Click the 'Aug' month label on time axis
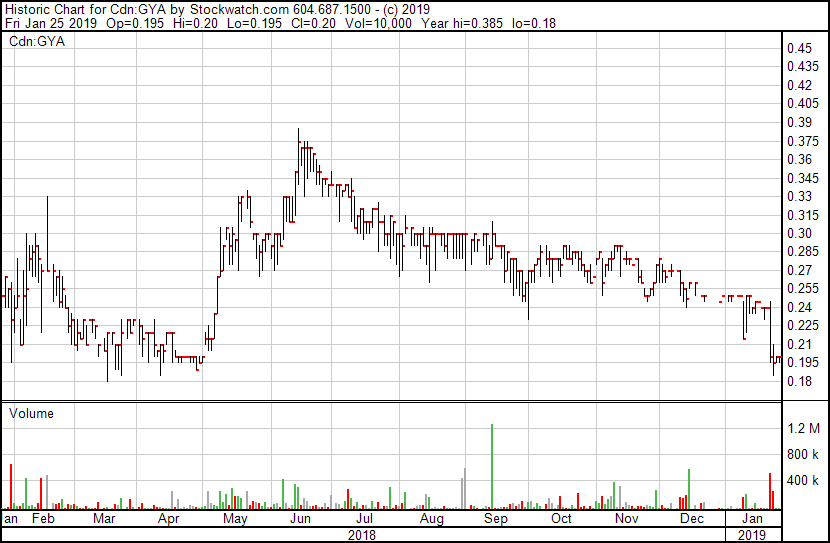The height and width of the screenshot is (543, 830). [x=431, y=519]
